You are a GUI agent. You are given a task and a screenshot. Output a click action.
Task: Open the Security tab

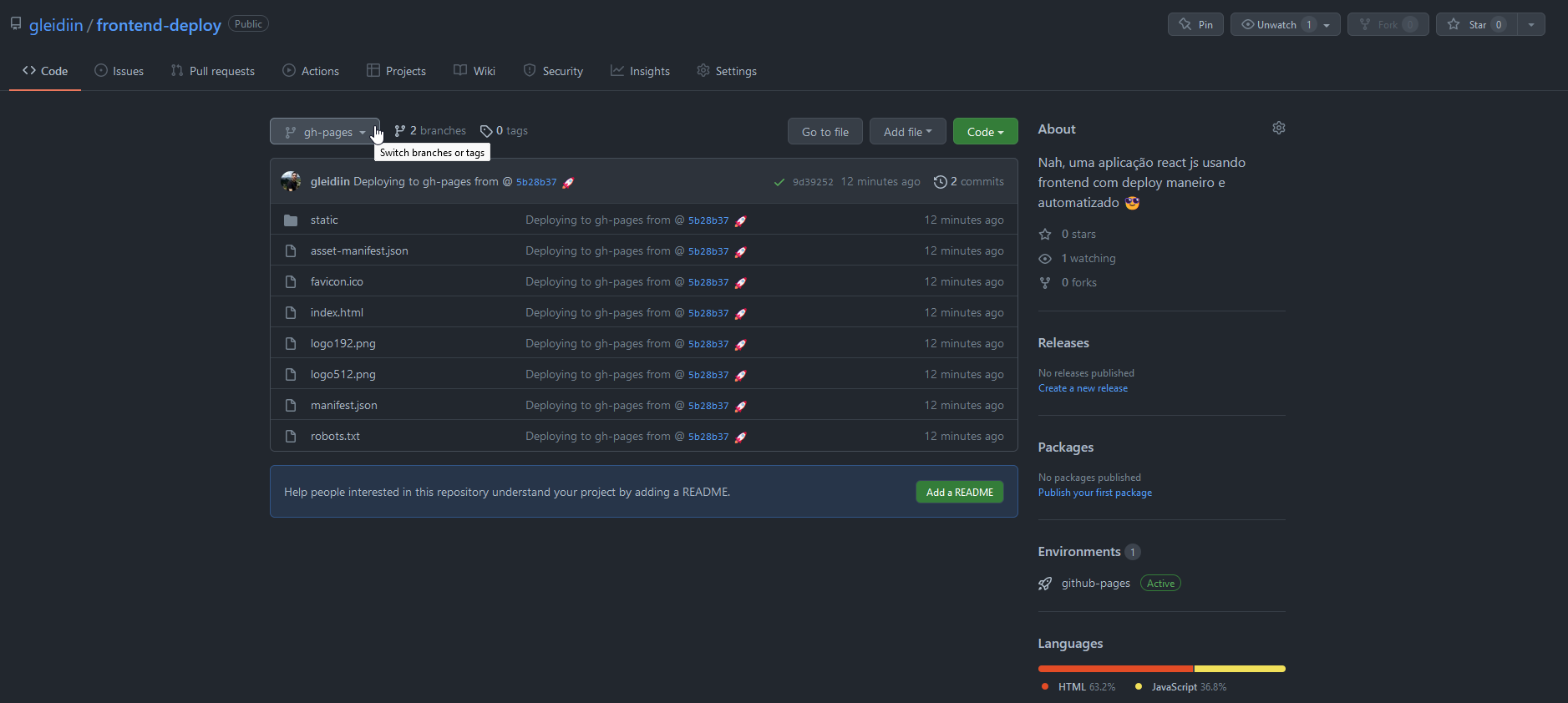[x=553, y=71]
